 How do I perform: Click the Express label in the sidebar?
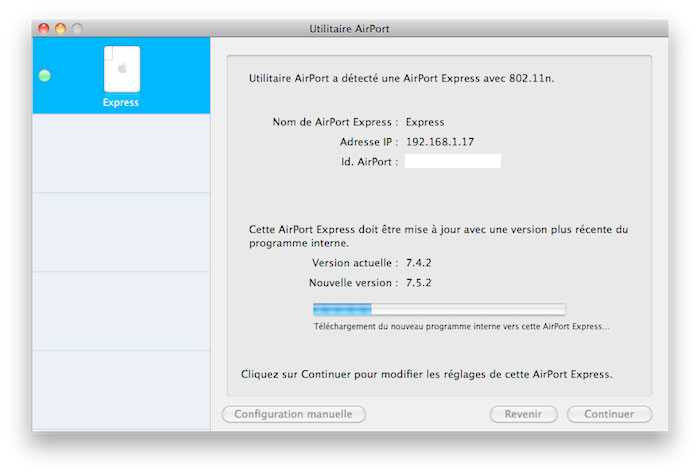coord(121,102)
